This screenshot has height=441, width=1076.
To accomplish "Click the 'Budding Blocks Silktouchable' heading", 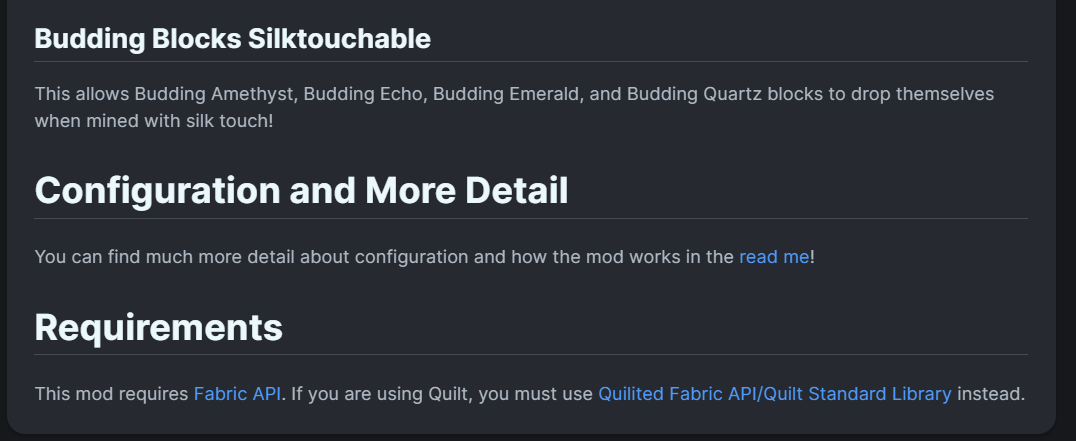I will (x=232, y=39).
